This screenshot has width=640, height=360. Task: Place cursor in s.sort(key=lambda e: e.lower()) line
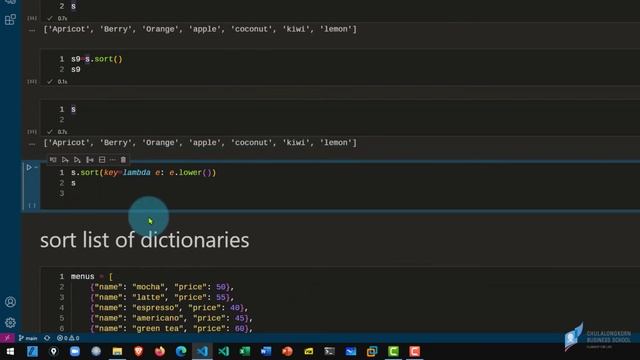(x=144, y=173)
